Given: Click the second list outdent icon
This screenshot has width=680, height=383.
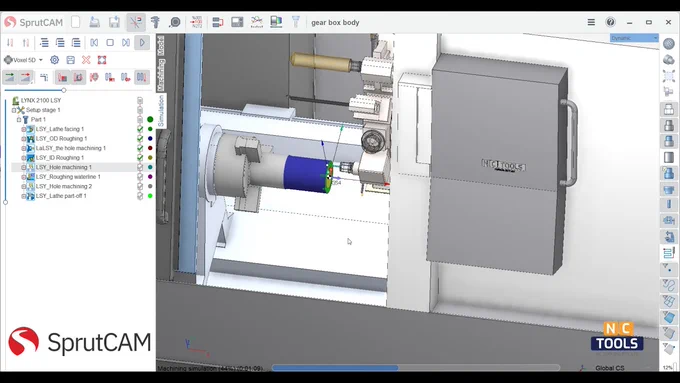Looking at the screenshot, I should tap(60, 43).
